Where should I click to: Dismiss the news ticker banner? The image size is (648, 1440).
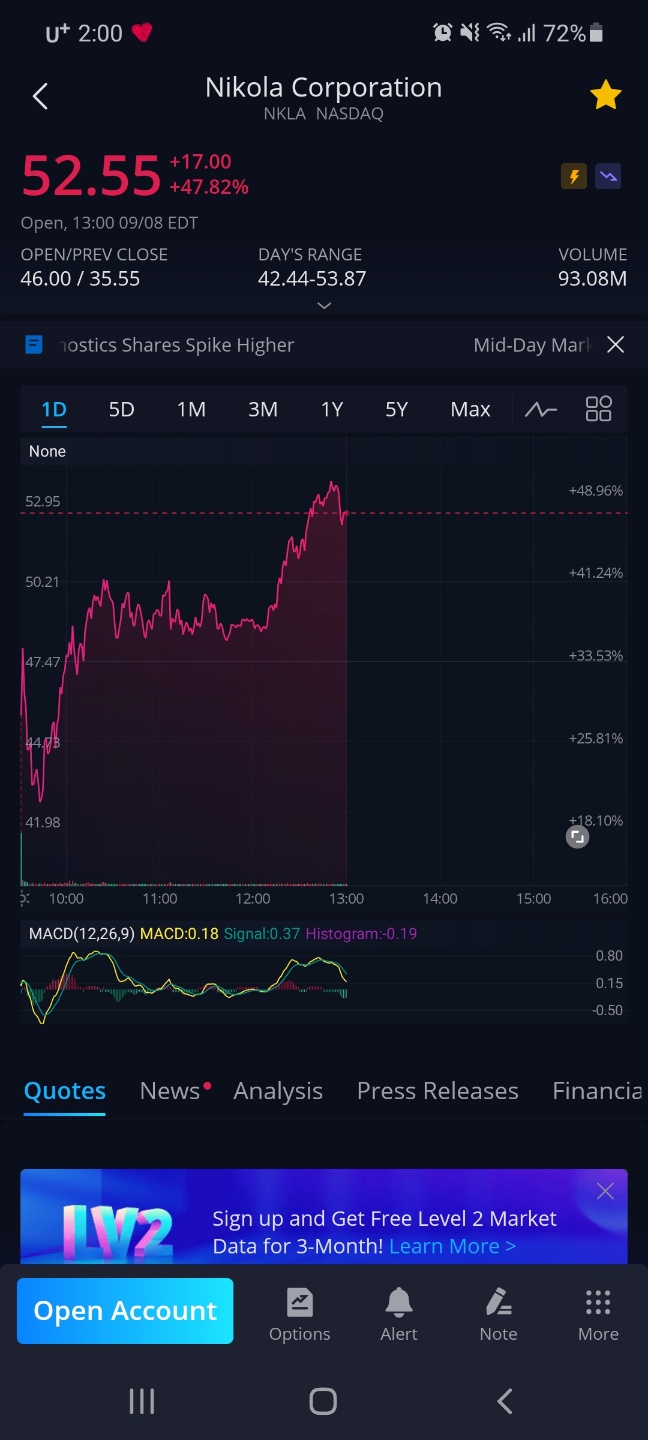click(x=616, y=345)
